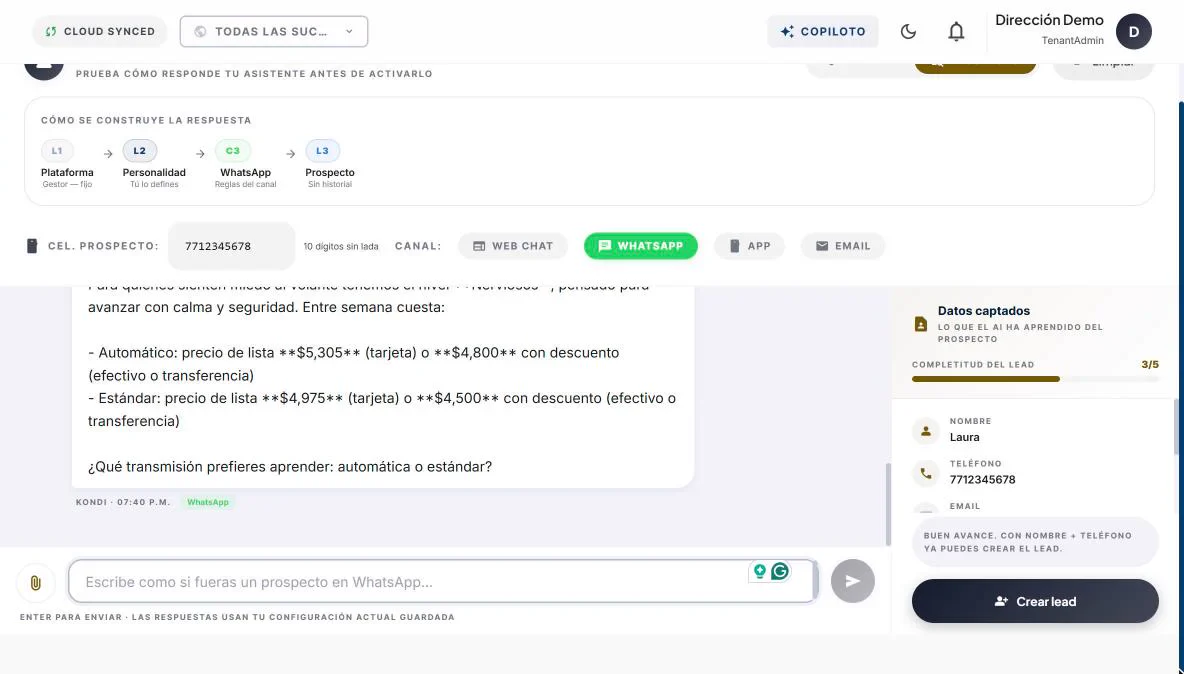Open the Todas las sucursales dropdown
This screenshot has width=1184, height=674.
tap(274, 32)
